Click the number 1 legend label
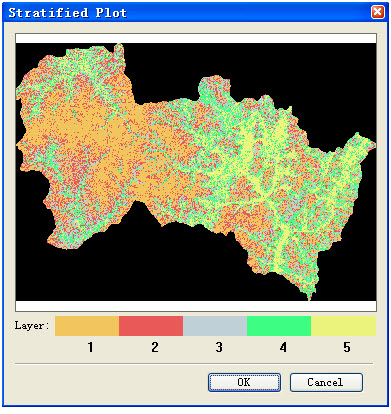 (90, 347)
